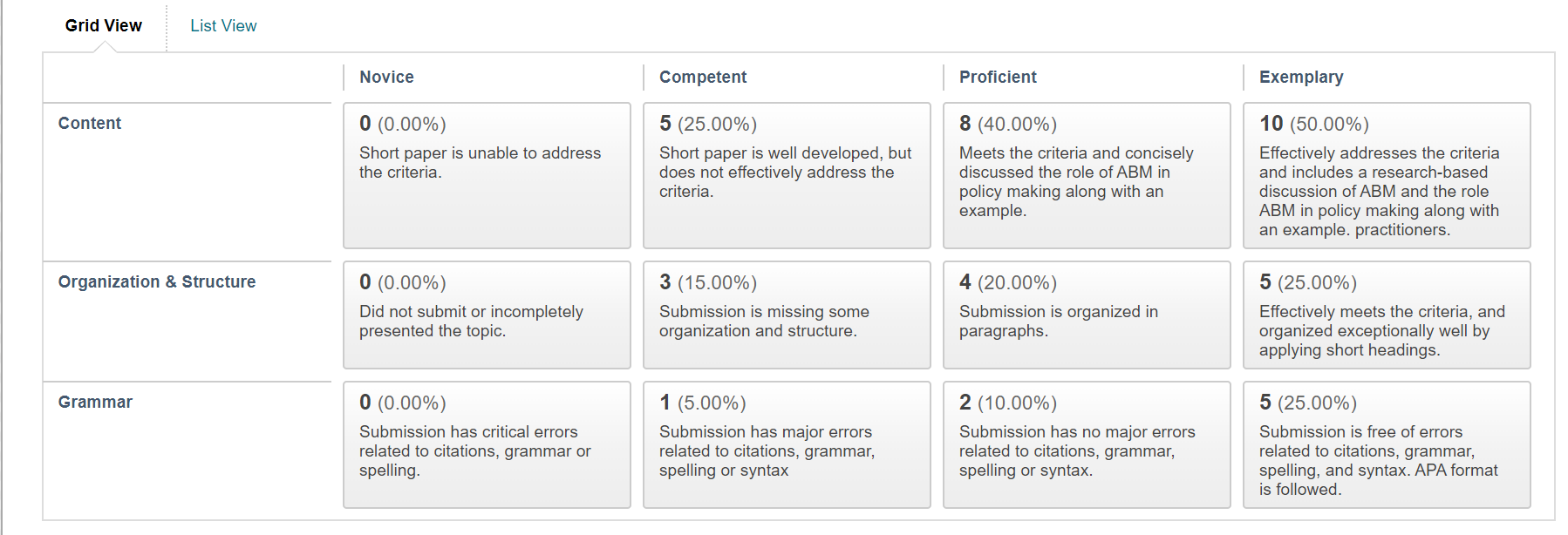Pick Grammar Proficient 2 points cell
This screenshot has height=535, width=1568.
coord(1087,444)
